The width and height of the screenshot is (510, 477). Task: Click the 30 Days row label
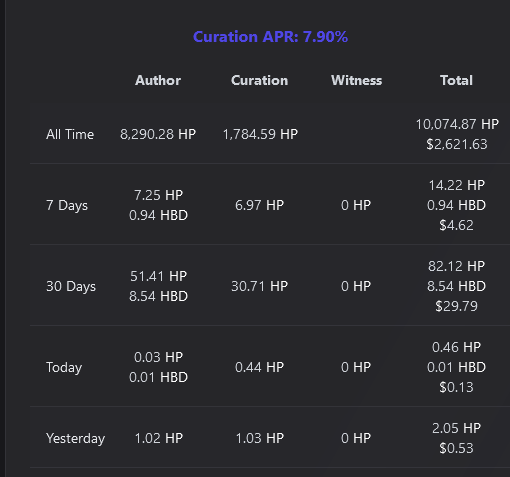[x=71, y=286]
